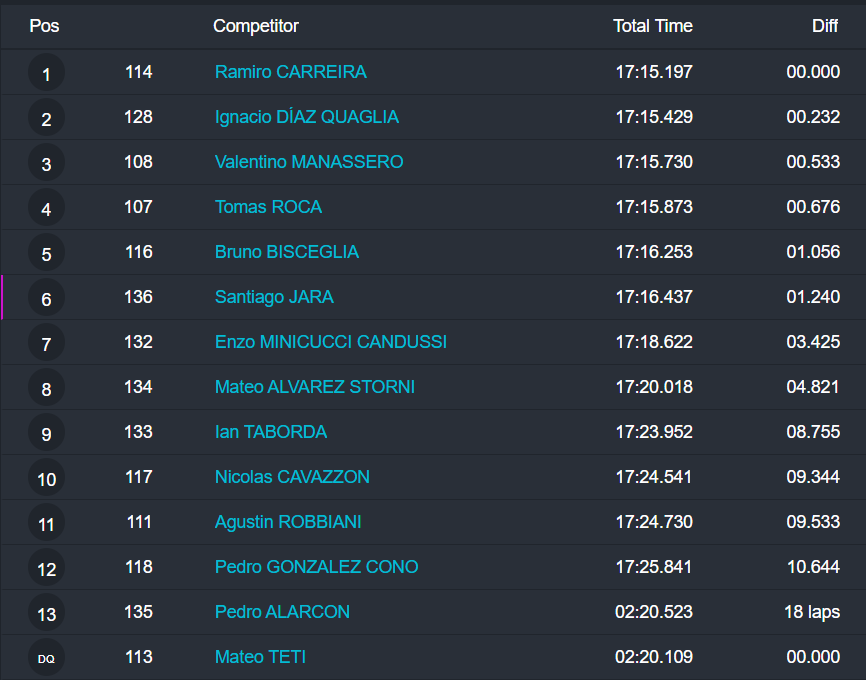The height and width of the screenshot is (680, 866).
Task: Open Mateo TETI competitor link
Action: [x=260, y=657]
